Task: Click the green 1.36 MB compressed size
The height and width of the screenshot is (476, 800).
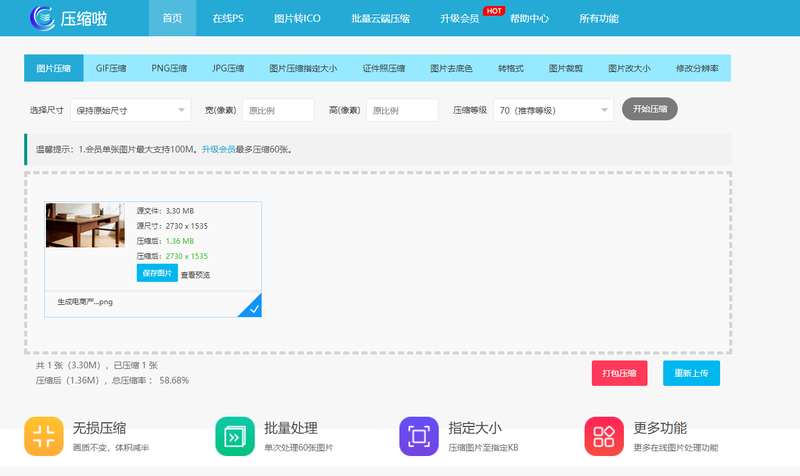Action: 180,241
